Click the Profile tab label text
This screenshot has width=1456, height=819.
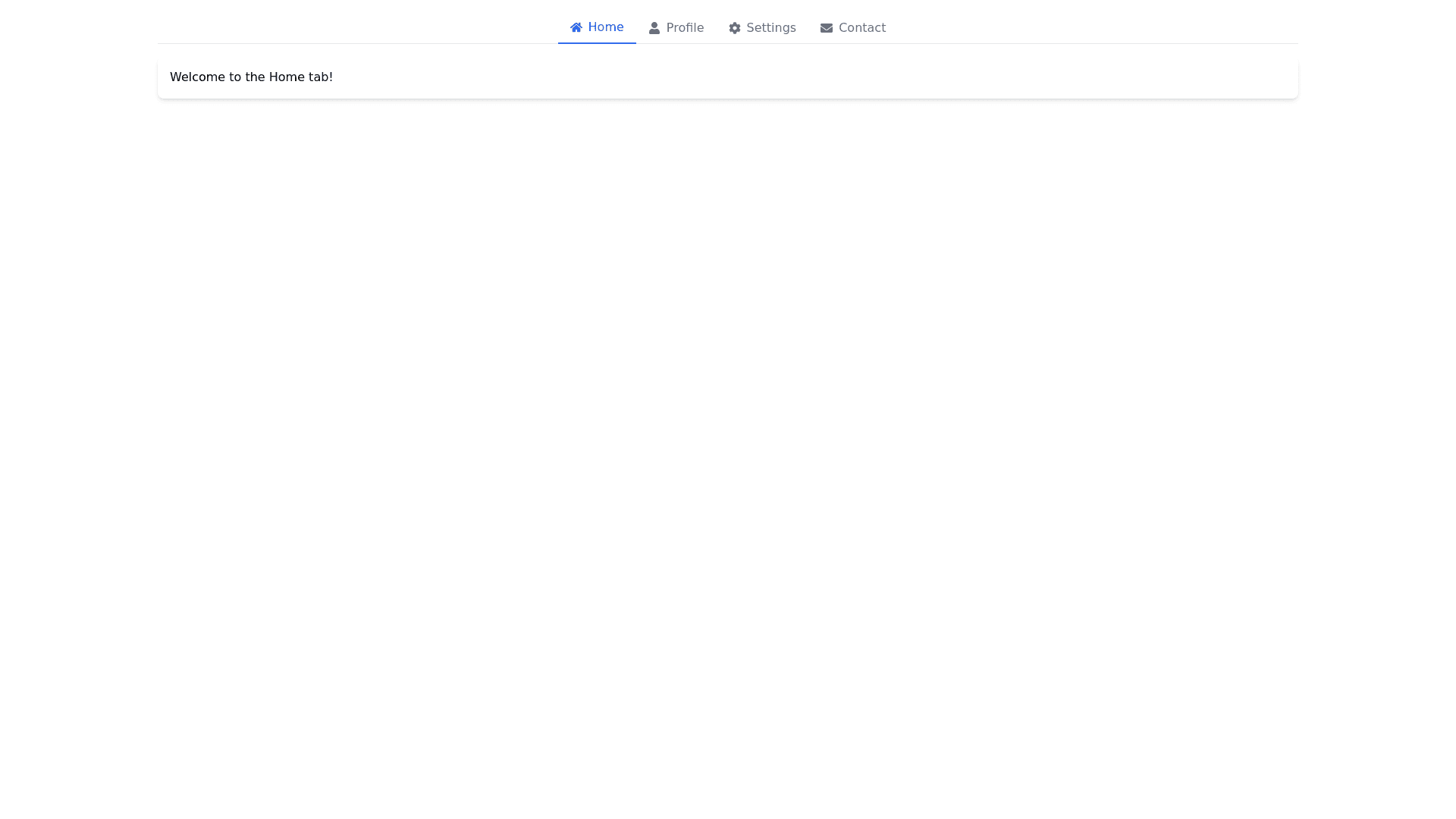tap(684, 27)
